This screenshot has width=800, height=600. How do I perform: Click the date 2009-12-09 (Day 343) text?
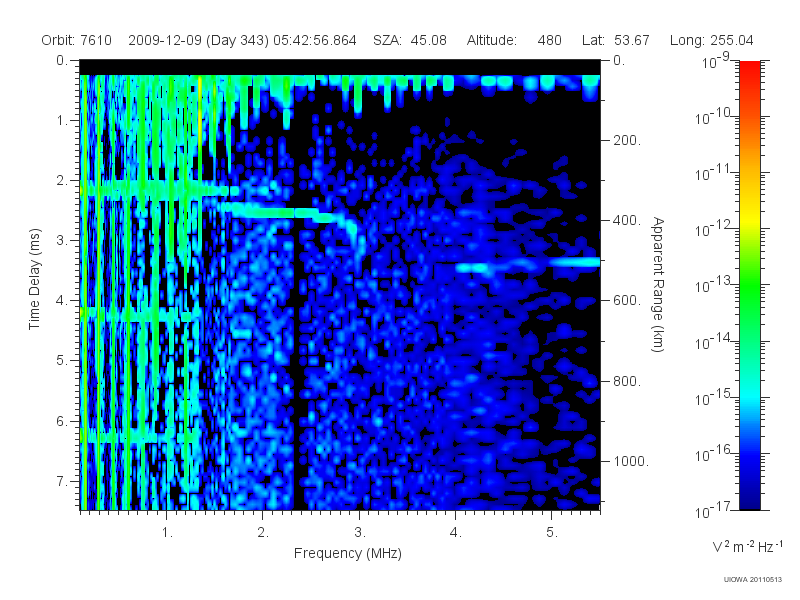[198, 40]
